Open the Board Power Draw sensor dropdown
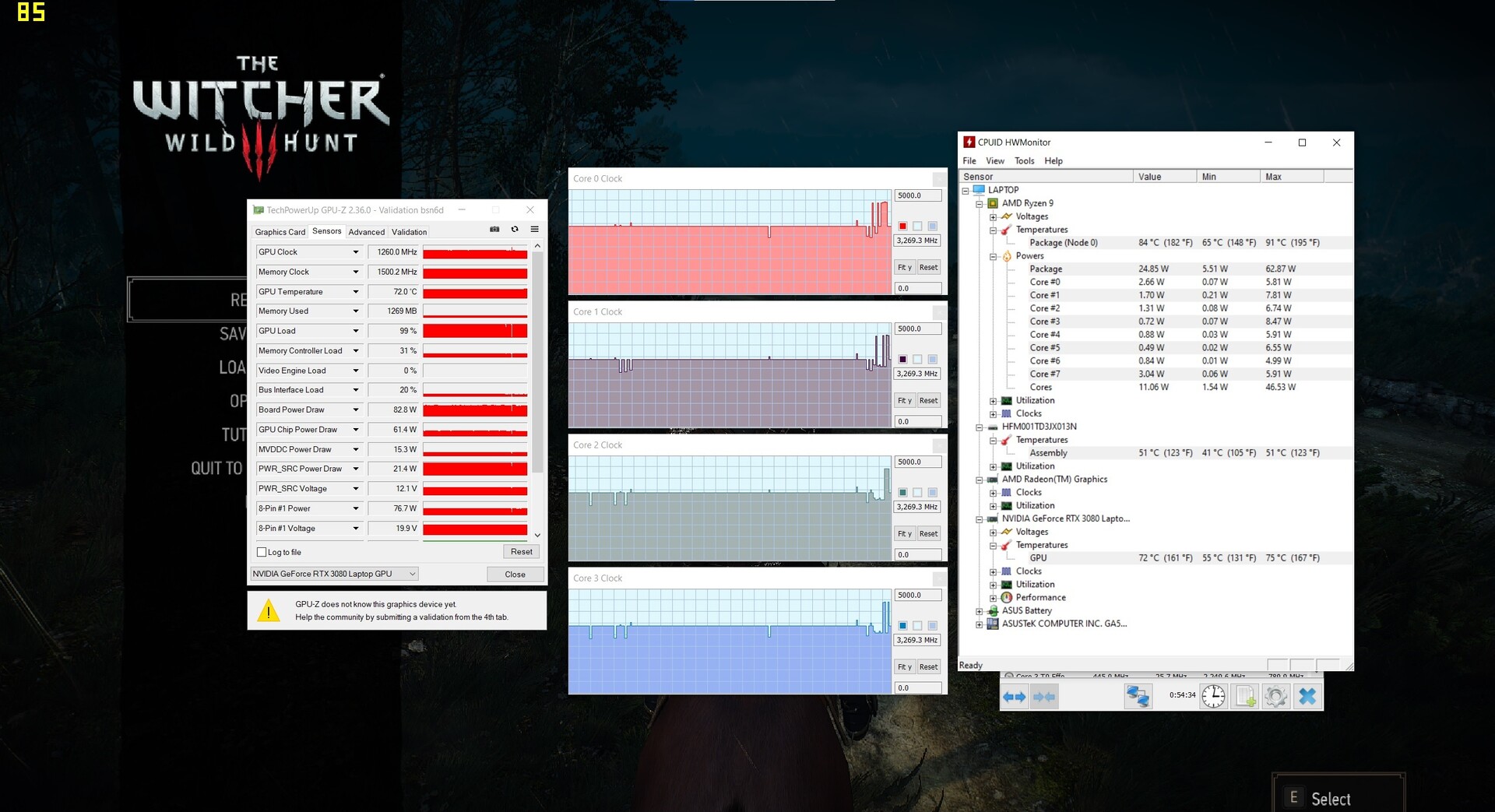Screen dimensions: 1495x812 [x=356, y=410]
